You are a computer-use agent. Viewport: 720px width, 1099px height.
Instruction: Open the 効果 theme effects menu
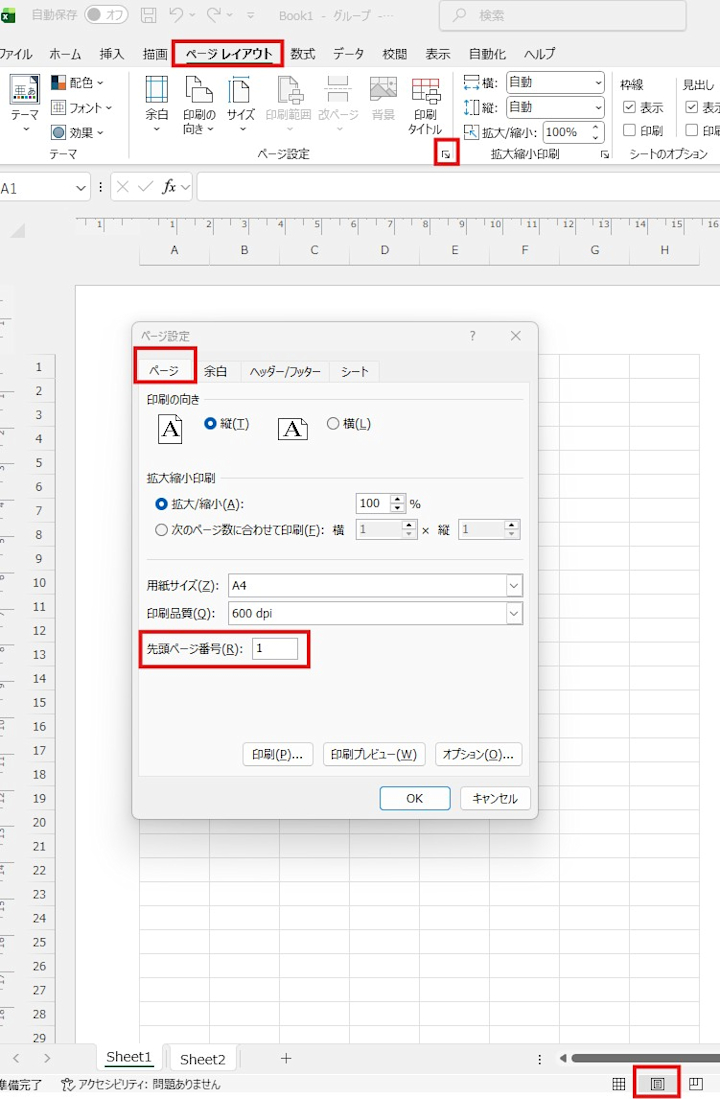coord(78,132)
